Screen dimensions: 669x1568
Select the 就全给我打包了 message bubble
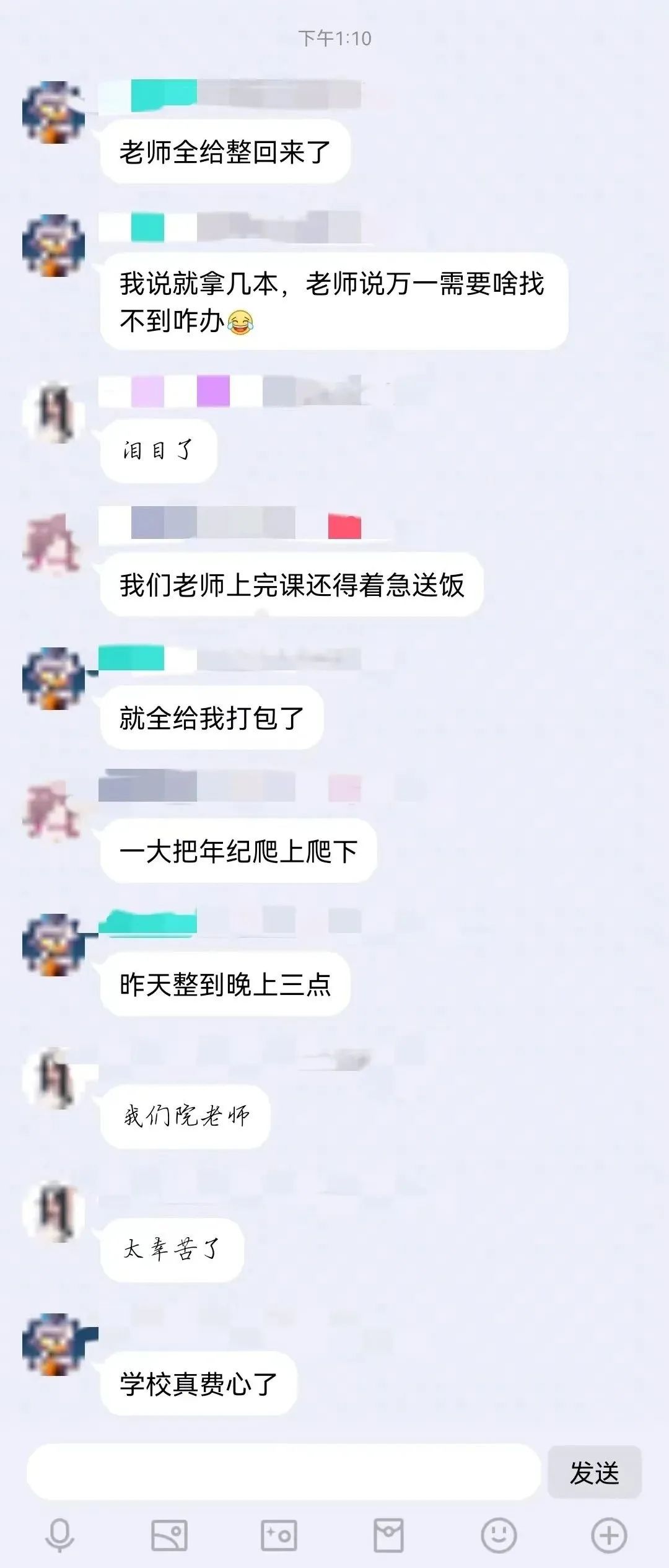click(x=212, y=718)
